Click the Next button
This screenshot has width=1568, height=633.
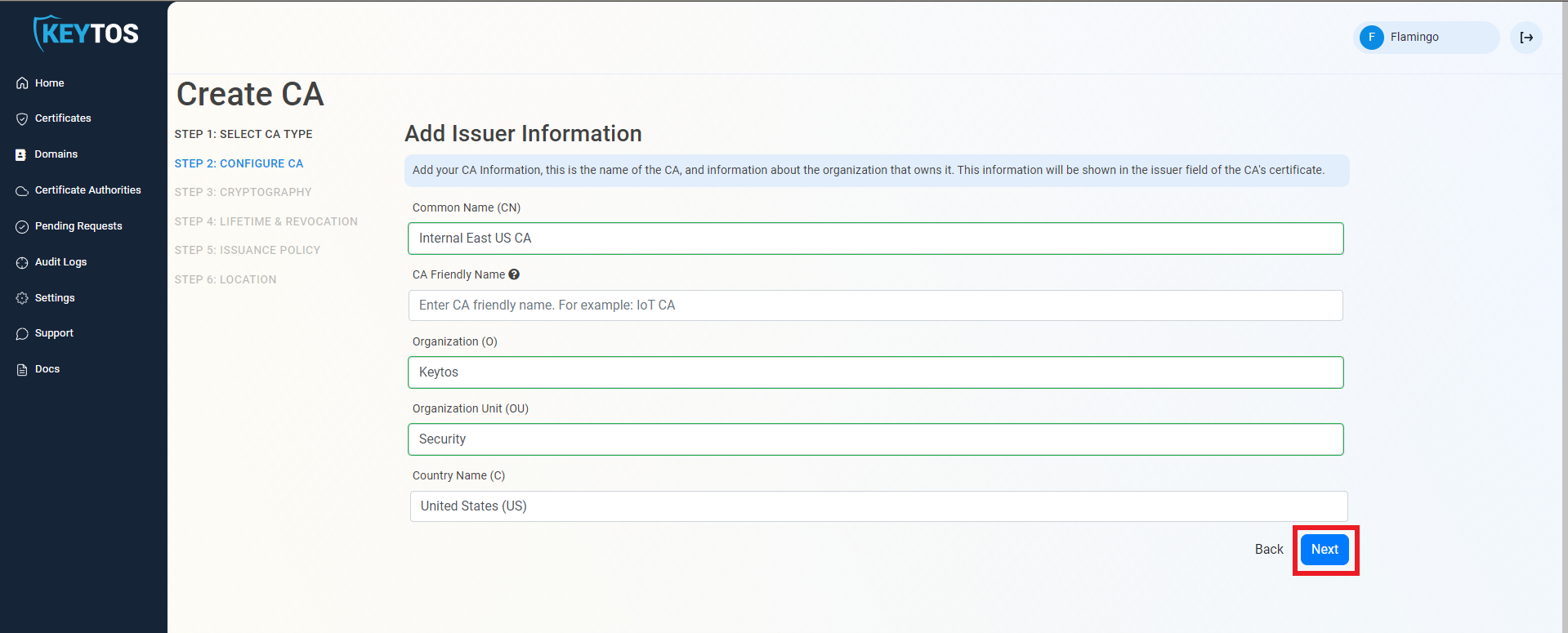[x=1325, y=550]
